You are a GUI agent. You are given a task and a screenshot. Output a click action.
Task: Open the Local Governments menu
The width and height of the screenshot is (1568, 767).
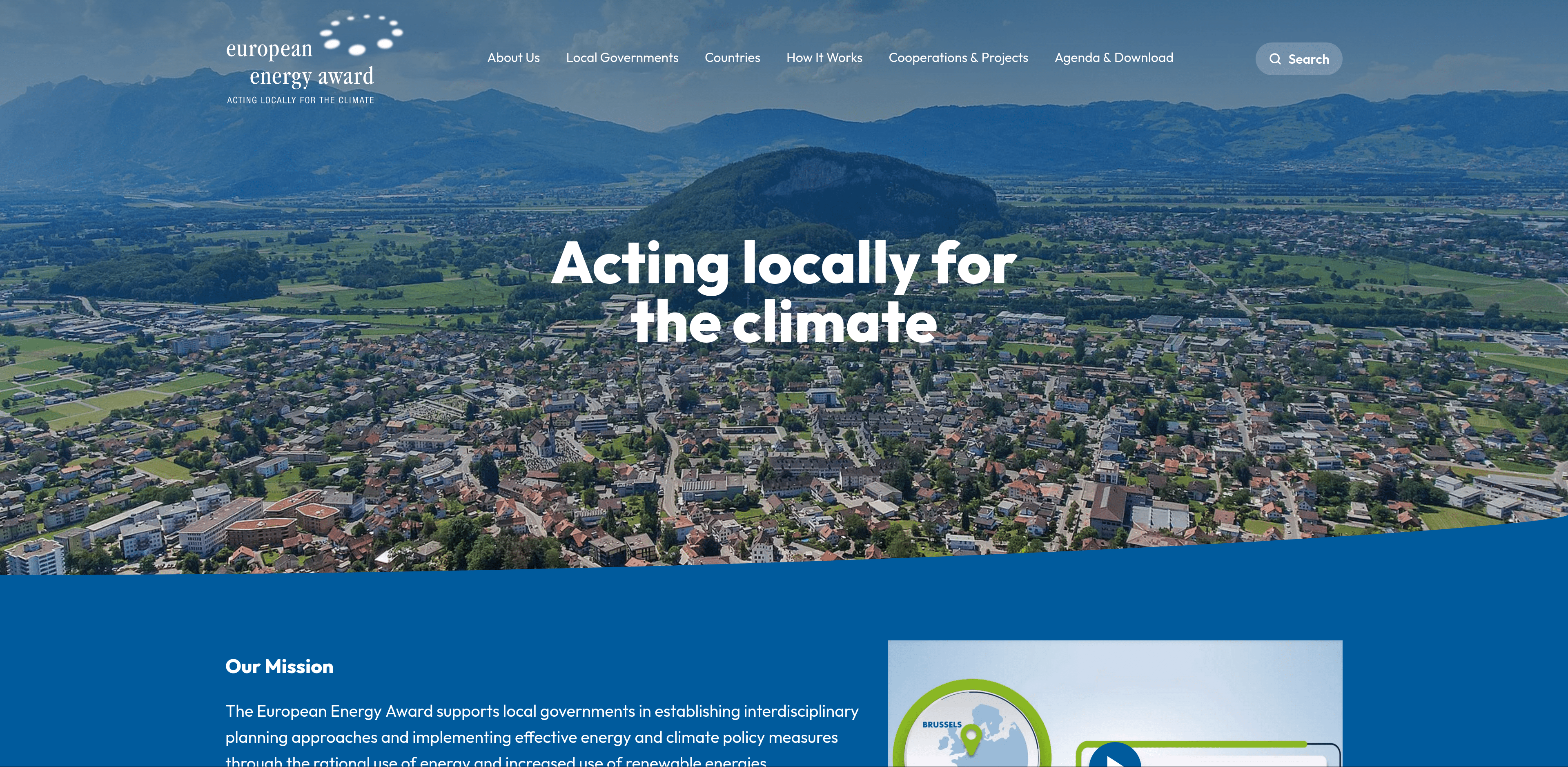(x=621, y=58)
